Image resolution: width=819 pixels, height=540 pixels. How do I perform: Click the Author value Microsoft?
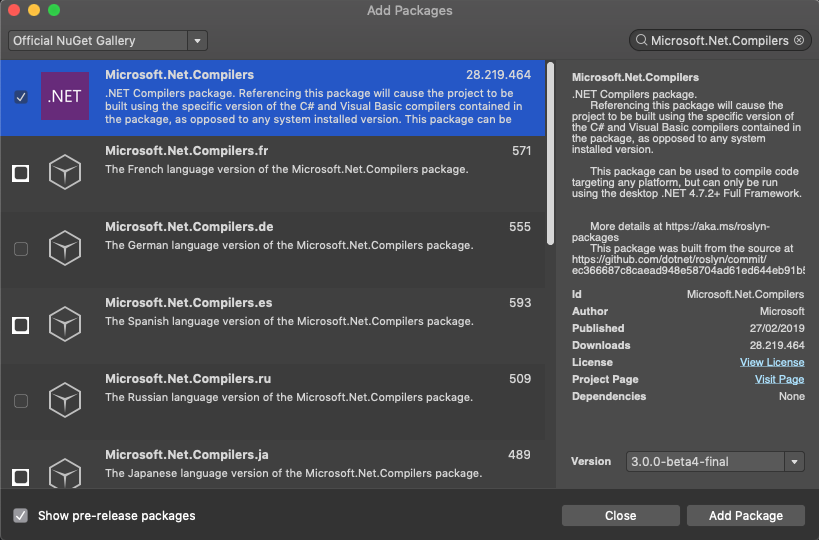pyautogui.click(x=782, y=311)
